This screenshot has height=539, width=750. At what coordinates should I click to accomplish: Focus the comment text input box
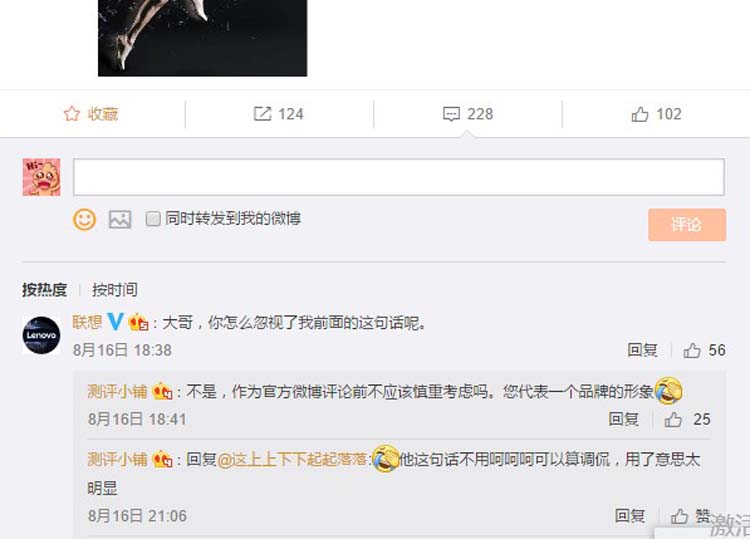tap(398, 177)
